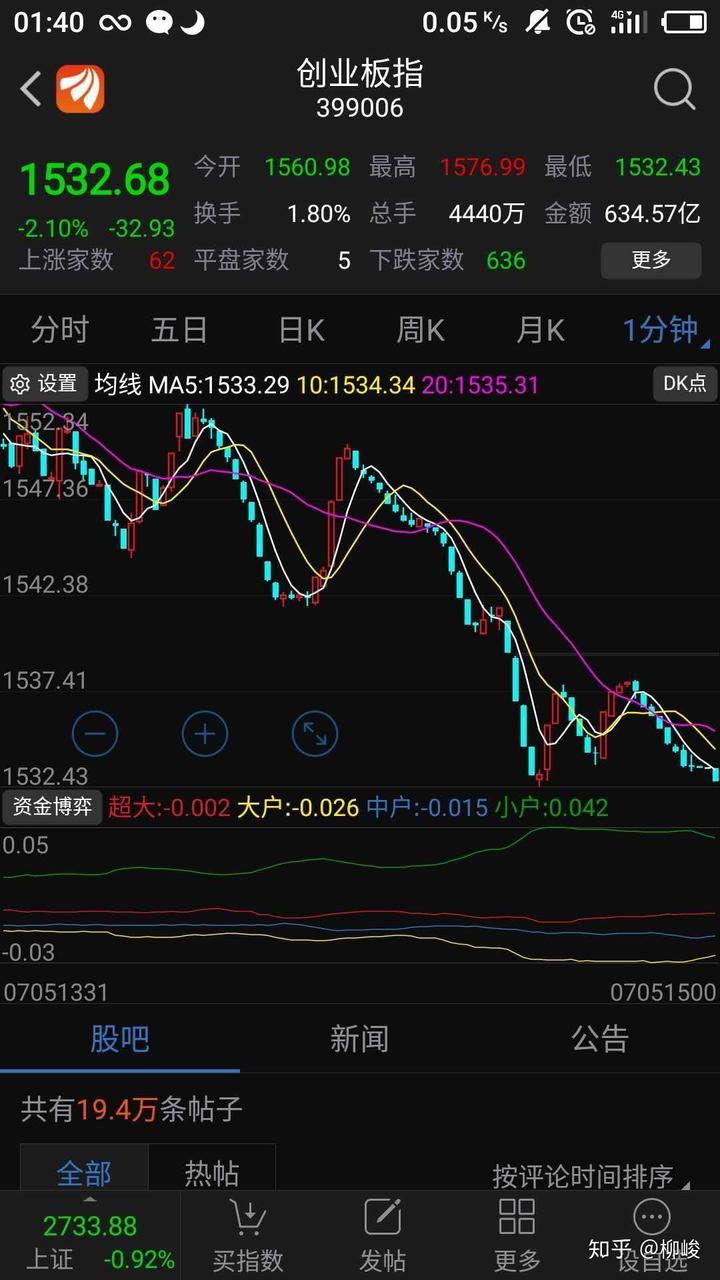Switch to the 月K chart tab
This screenshot has height=1280, width=720.
(540, 329)
